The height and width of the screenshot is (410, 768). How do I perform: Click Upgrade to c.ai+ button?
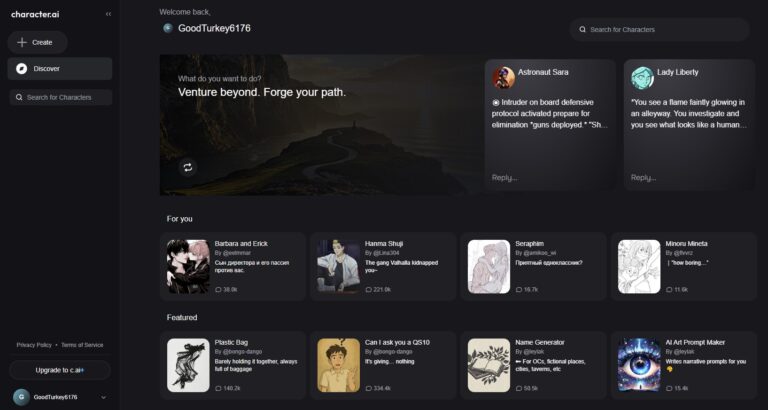(59, 370)
